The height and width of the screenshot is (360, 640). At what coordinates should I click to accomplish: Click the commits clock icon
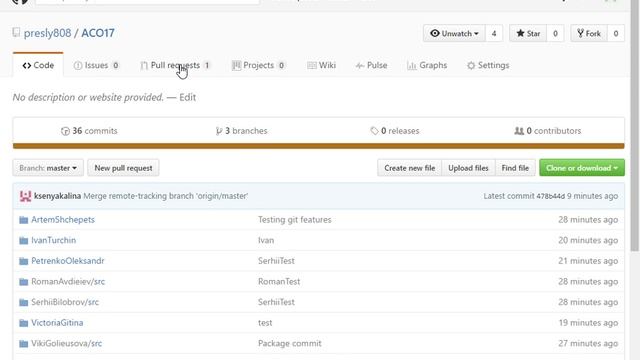65,131
